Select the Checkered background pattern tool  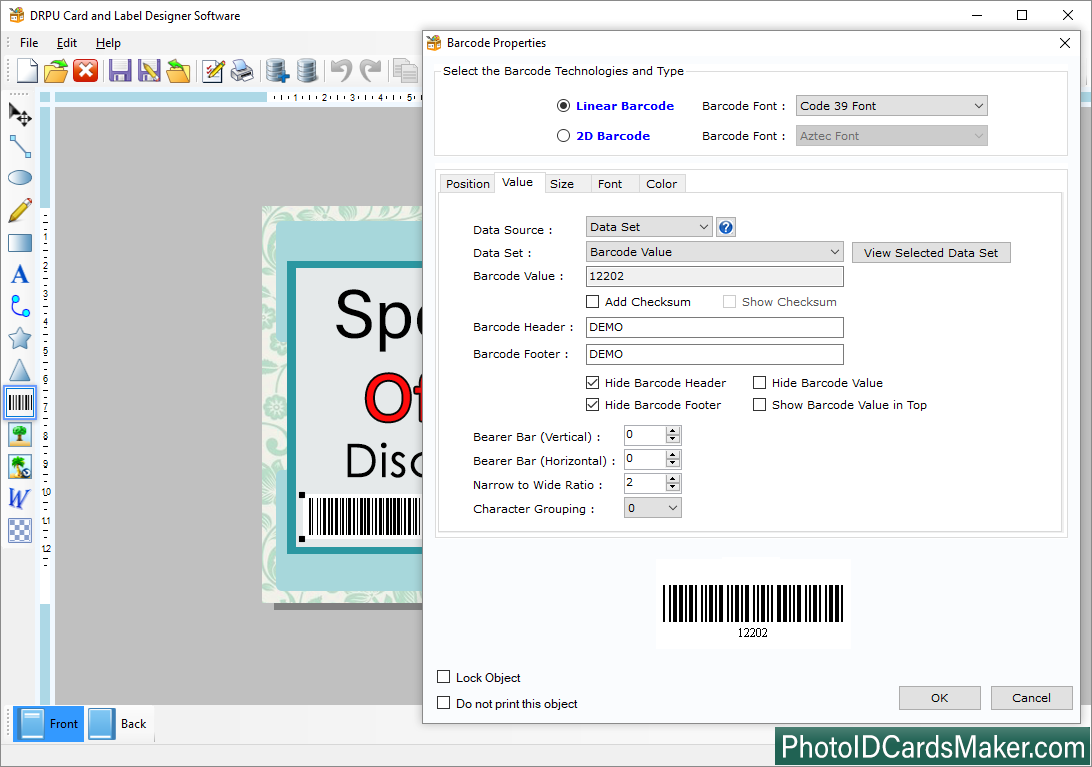coord(20,531)
